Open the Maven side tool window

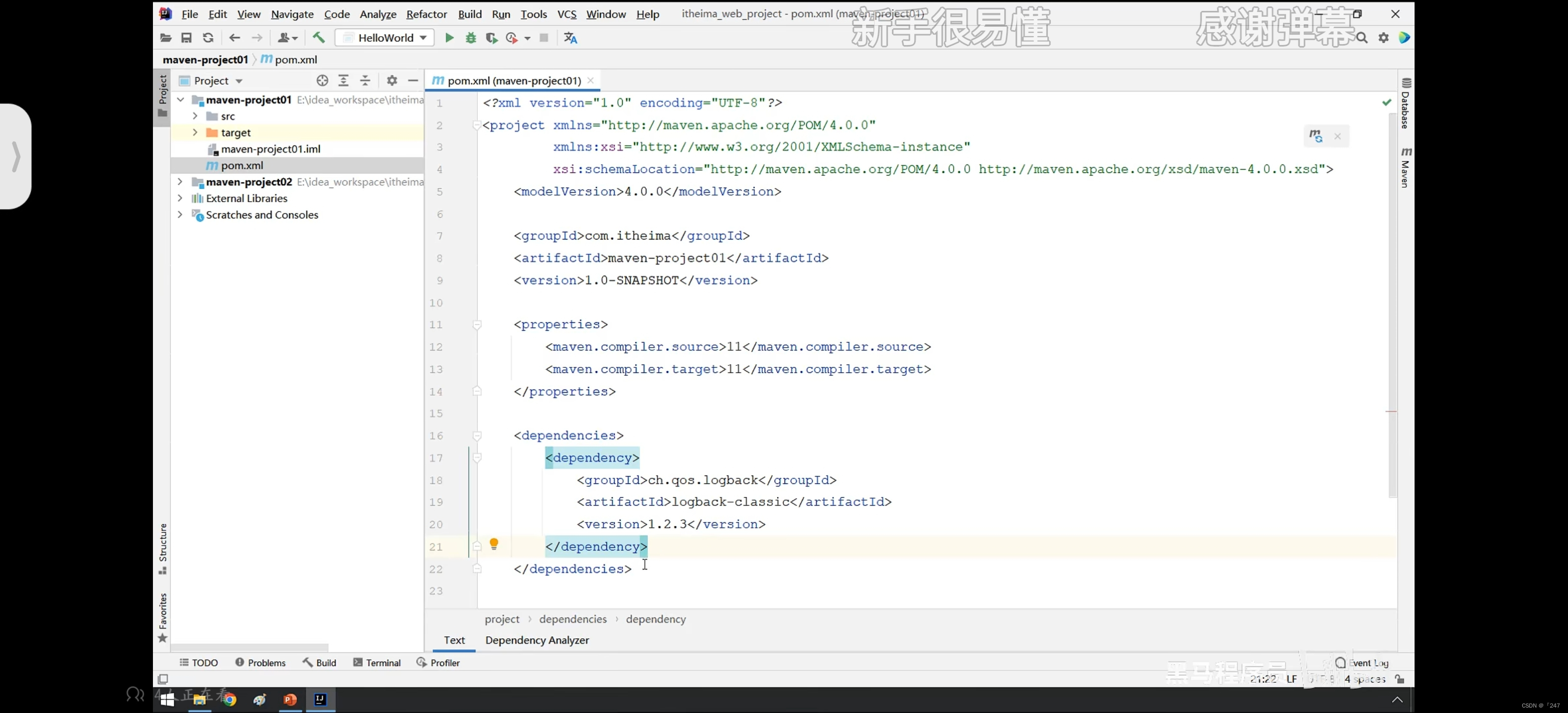tap(1406, 167)
